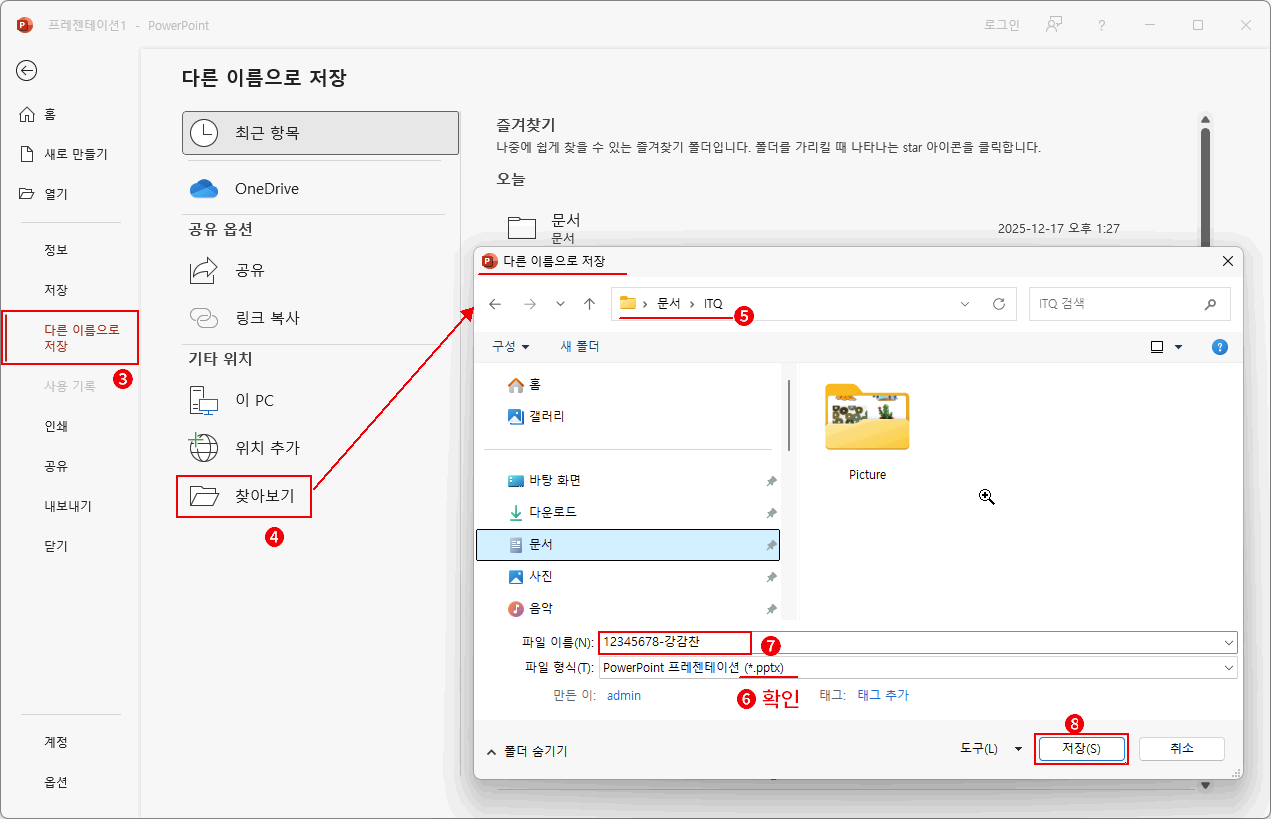
Task: Click the 링크 복사 (Copy link) icon
Action: [203, 317]
